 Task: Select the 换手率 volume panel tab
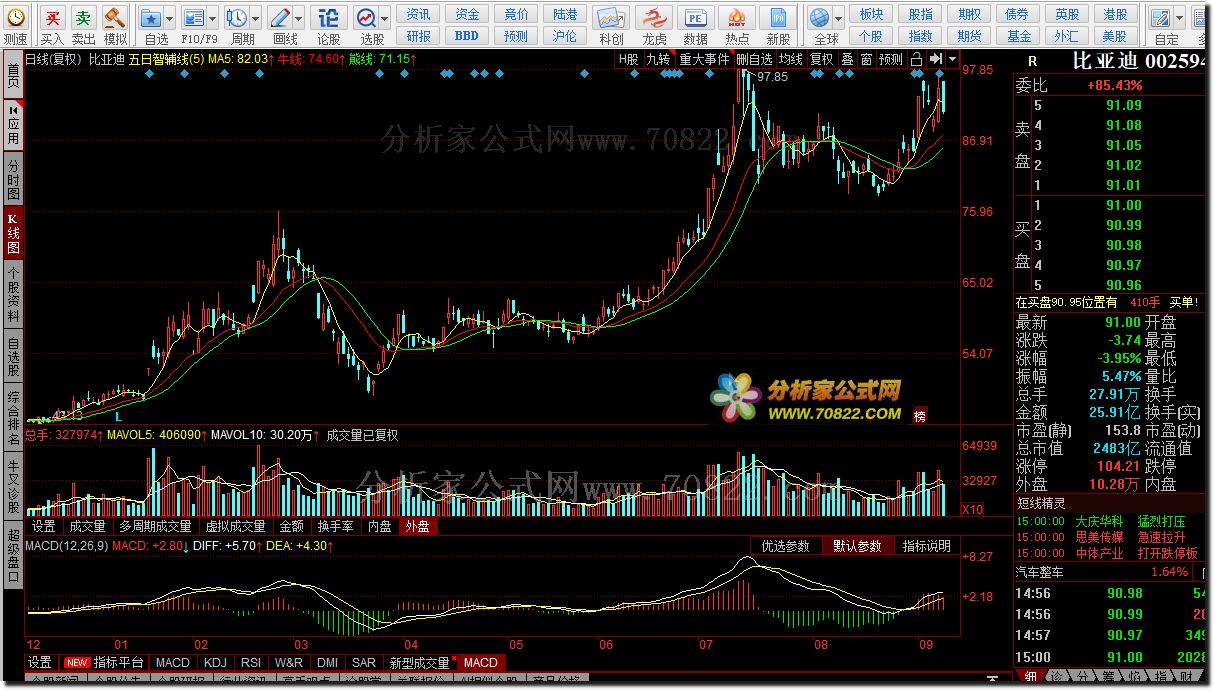[335, 526]
